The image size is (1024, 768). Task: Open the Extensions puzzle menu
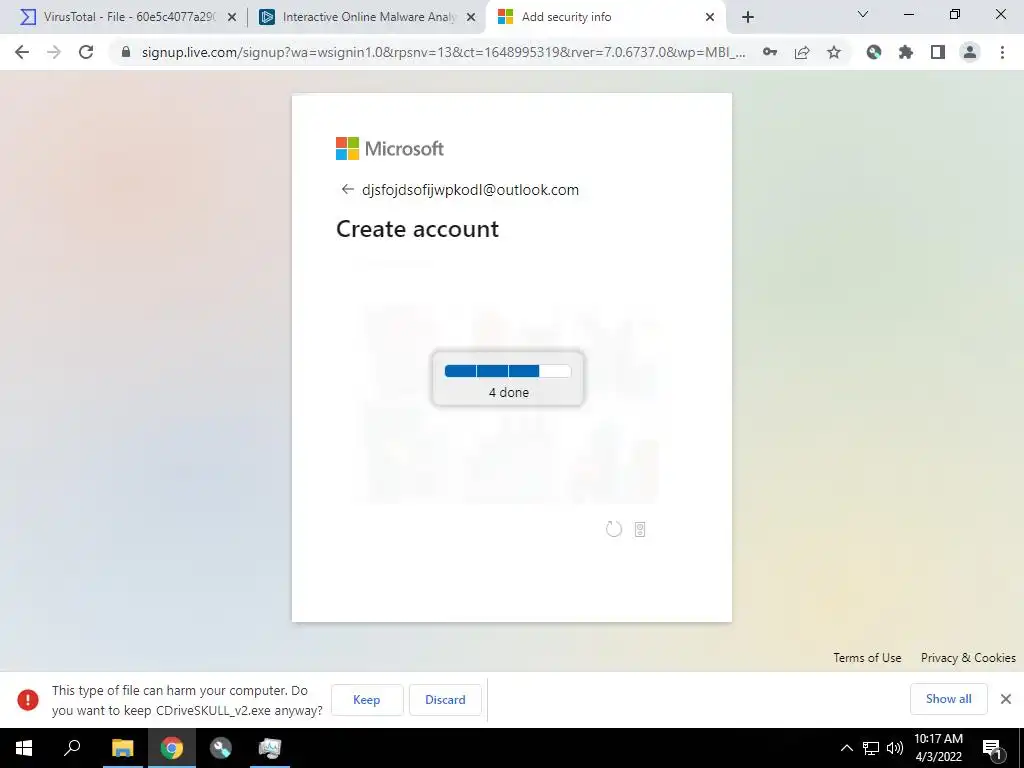(906, 52)
